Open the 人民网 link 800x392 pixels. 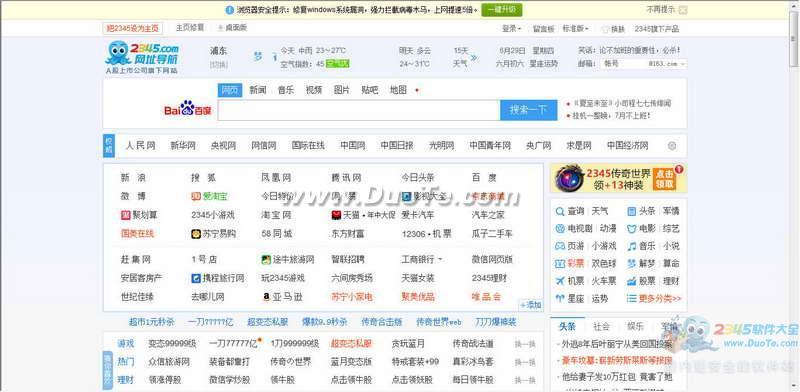140,145
